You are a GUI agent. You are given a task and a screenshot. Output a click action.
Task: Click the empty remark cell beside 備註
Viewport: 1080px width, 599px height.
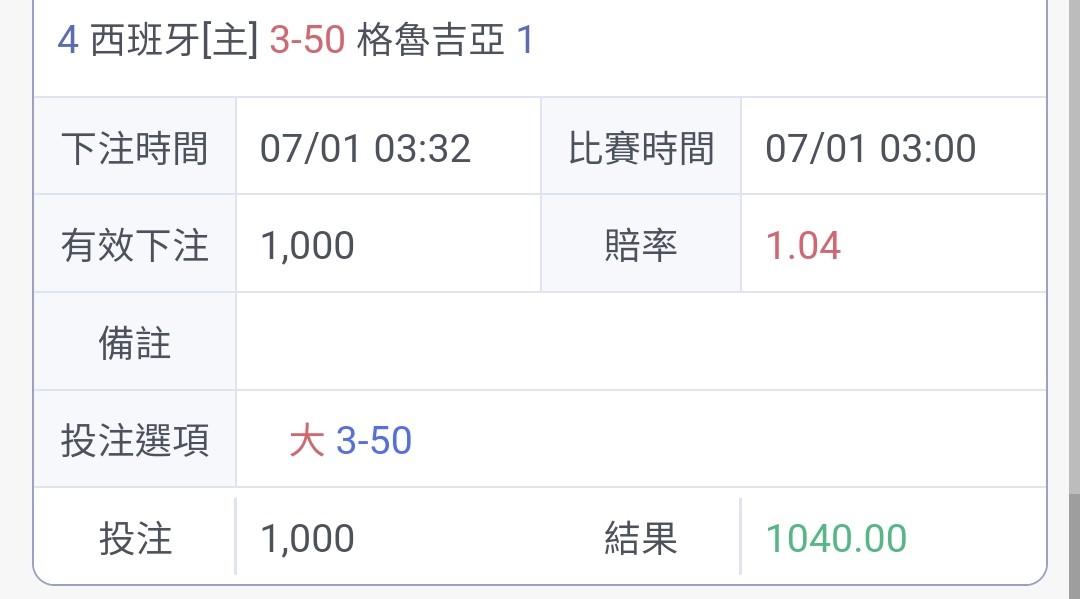[x=640, y=343]
